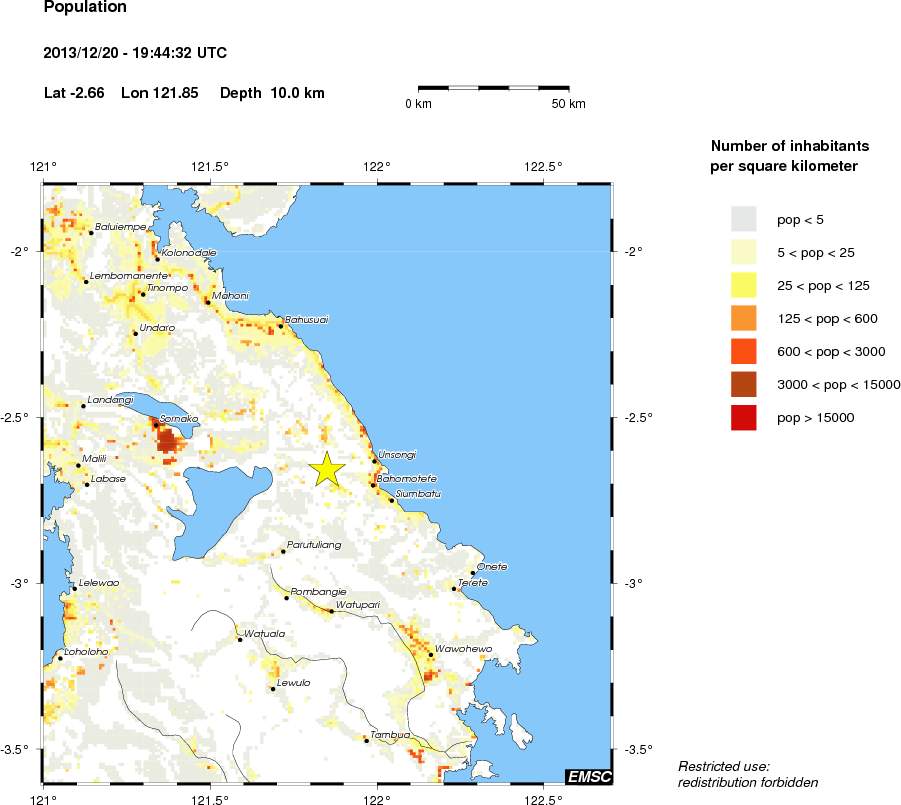
Task: Click the Bahusuai town label
Action: click(x=307, y=320)
